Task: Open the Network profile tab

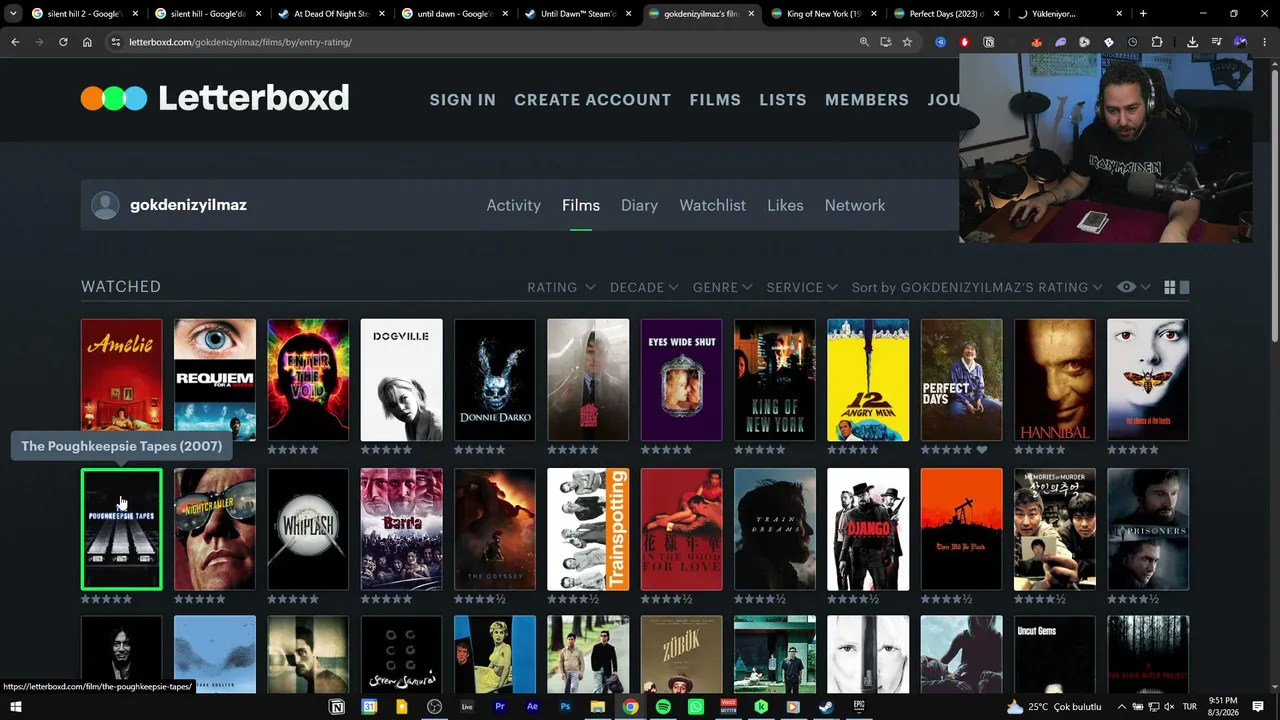Action: click(x=855, y=205)
